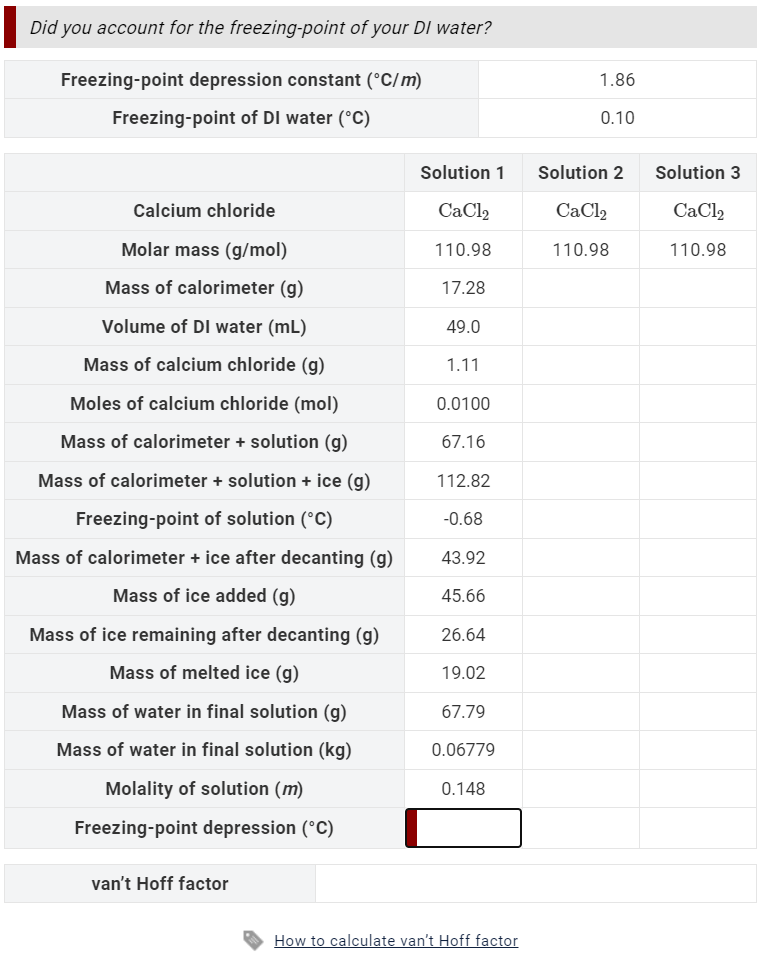
Task: Click Solution 3 Mass of melted ice cell
Action: (698, 673)
